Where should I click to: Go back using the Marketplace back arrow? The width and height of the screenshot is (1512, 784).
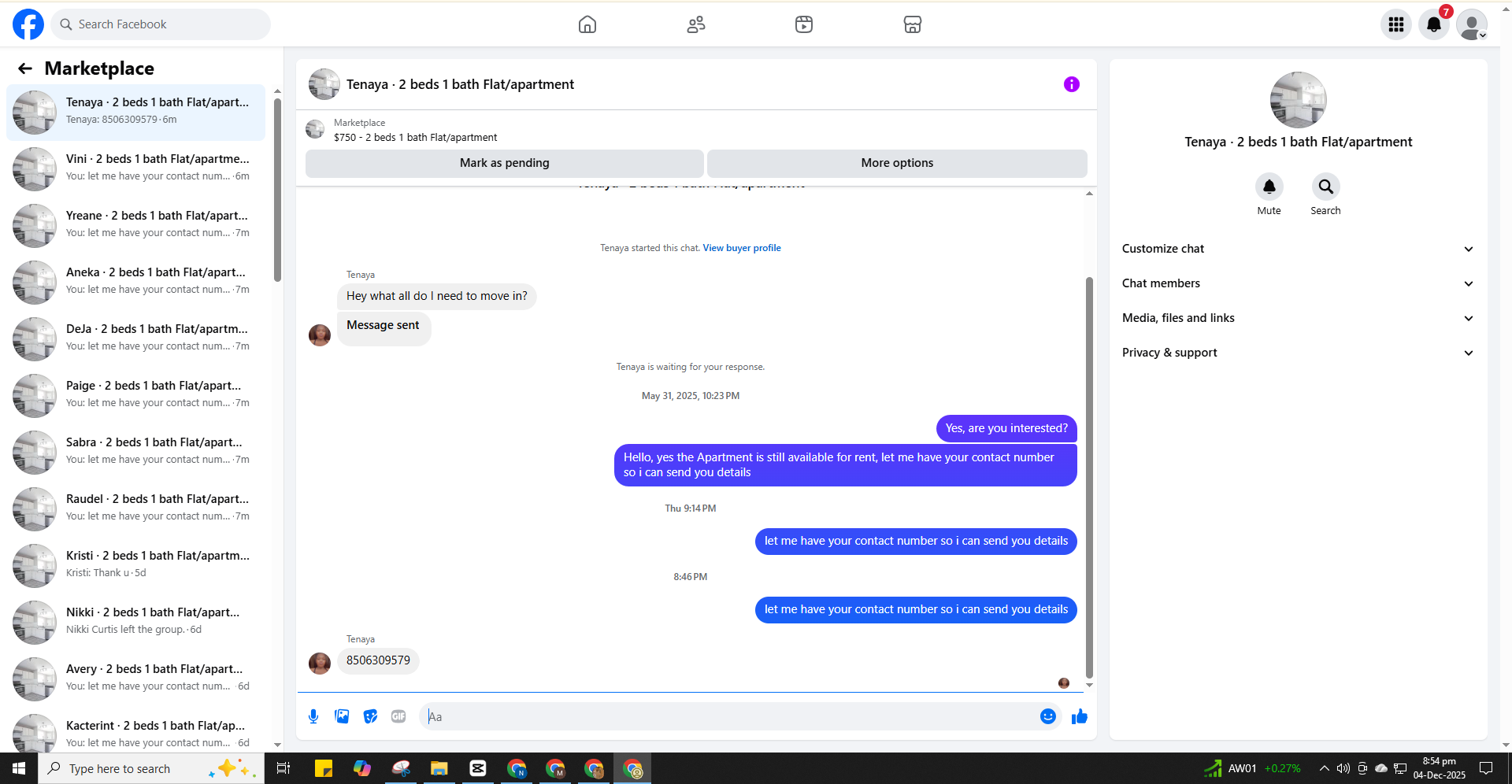[x=25, y=68]
